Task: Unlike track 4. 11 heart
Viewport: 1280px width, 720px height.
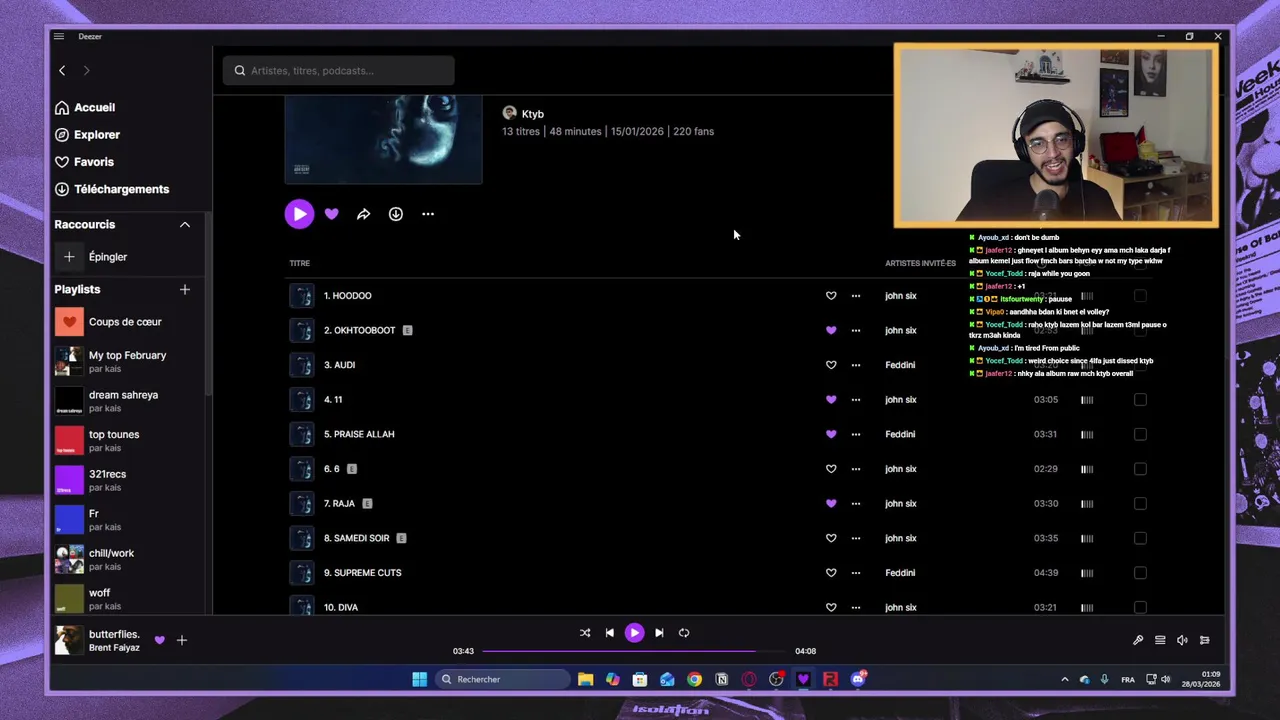Action: tap(831, 400)
